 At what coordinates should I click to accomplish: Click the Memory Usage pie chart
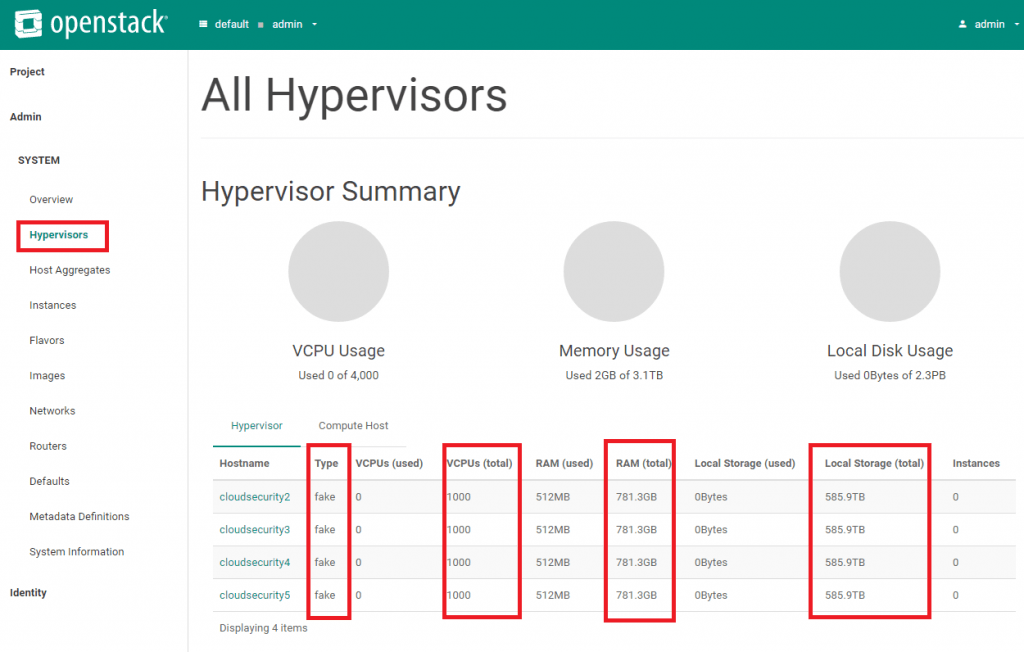coord(614,271)
